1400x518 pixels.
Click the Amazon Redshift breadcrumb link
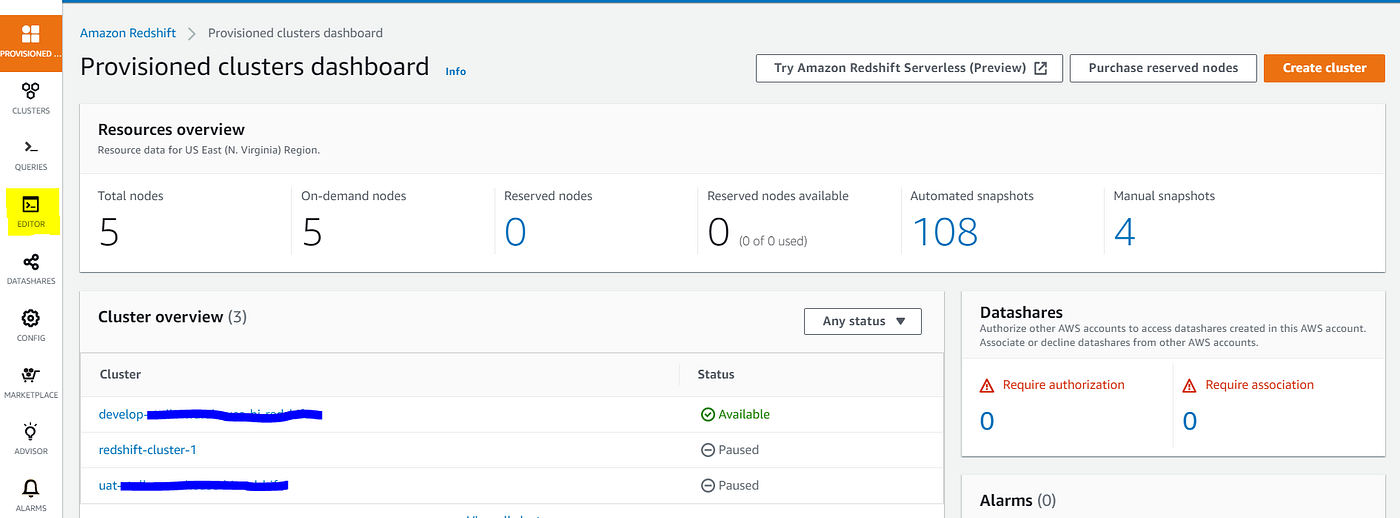click(x=128, y=33)
